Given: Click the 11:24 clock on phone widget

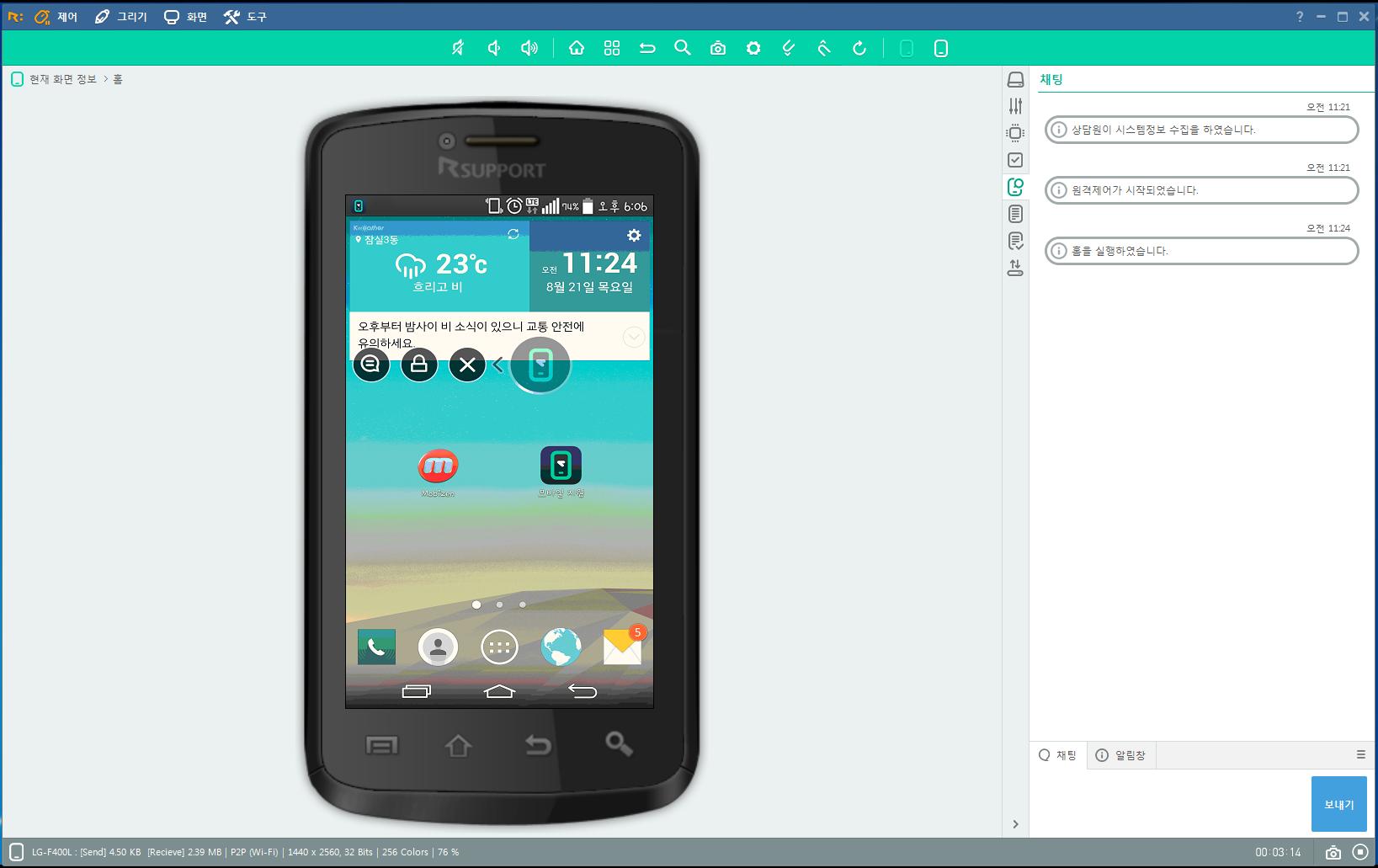Looking at the screenshot, I should point(599,264).
